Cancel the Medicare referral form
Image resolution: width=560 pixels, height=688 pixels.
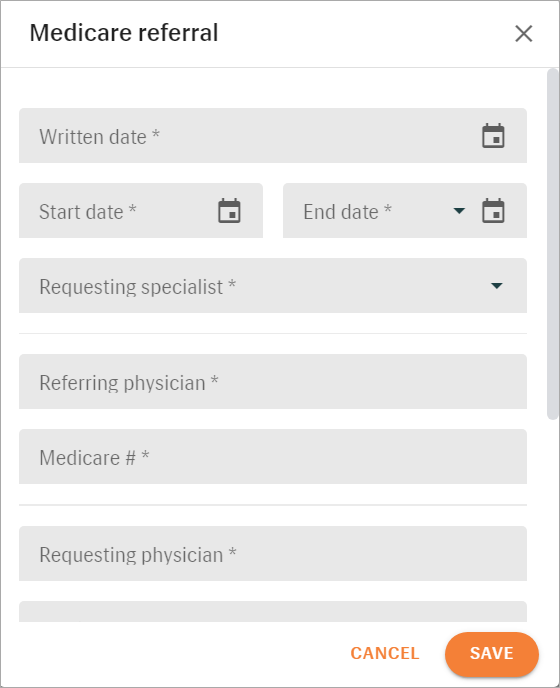[385, 653]
